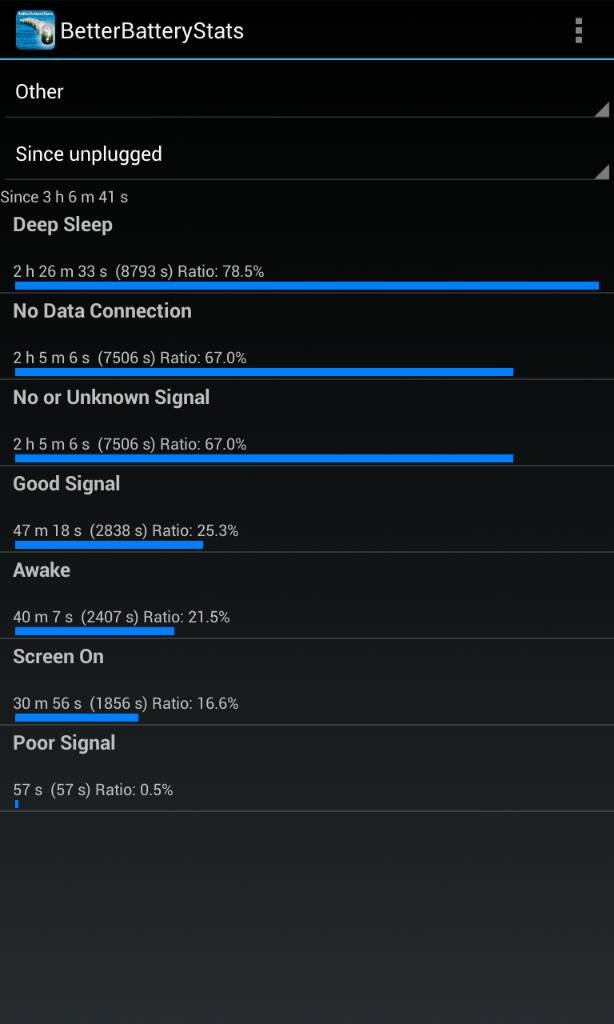Click the dropdown triangle beside 'Since unplugged'

pyautogui.click(x=602, y=172)
